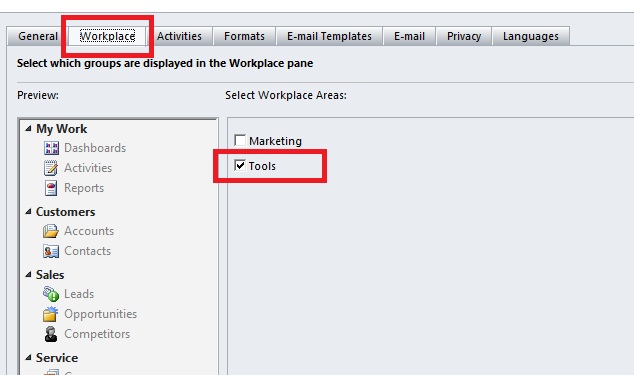This screenshot has width=634, height=375.
Task: Enable the Marketing checkbox
Action: tap(240, 140)
